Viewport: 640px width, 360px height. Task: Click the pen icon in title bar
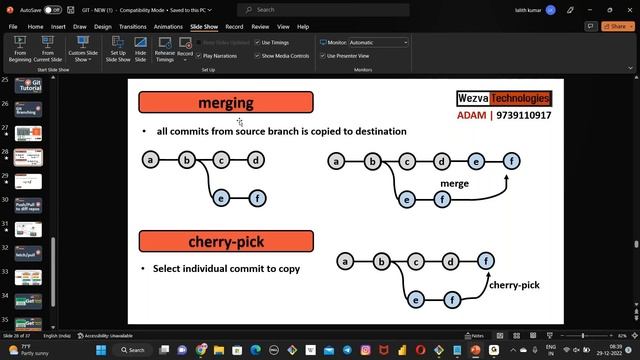[570, 10]
